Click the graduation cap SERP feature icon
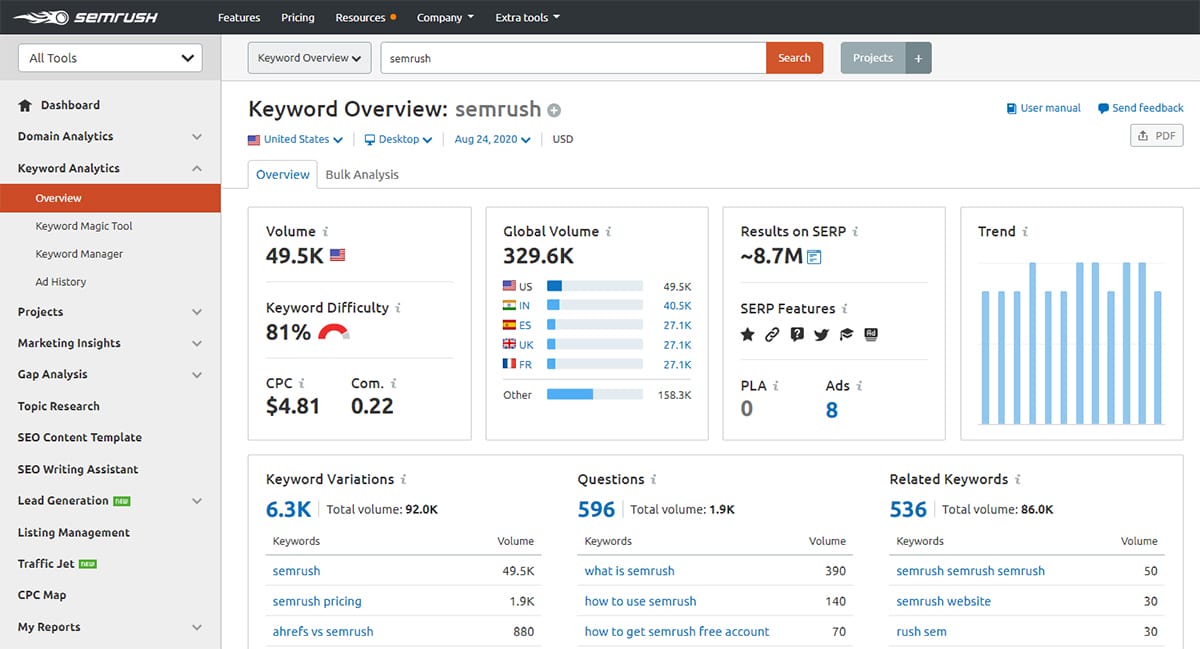Viewport: 1200px width, 649px height. pos(847,335)
